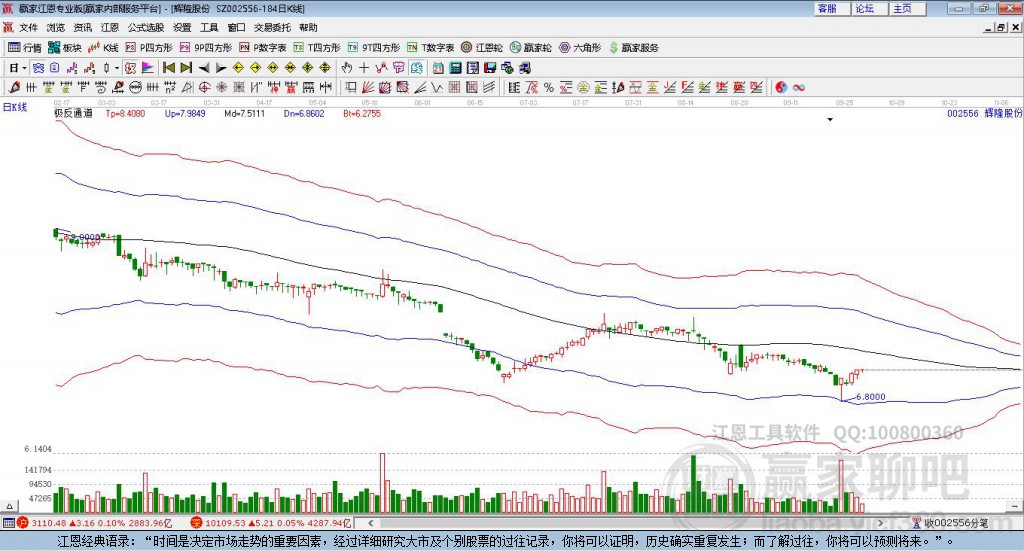Select the hand pan tool

(x=347, y=68)
